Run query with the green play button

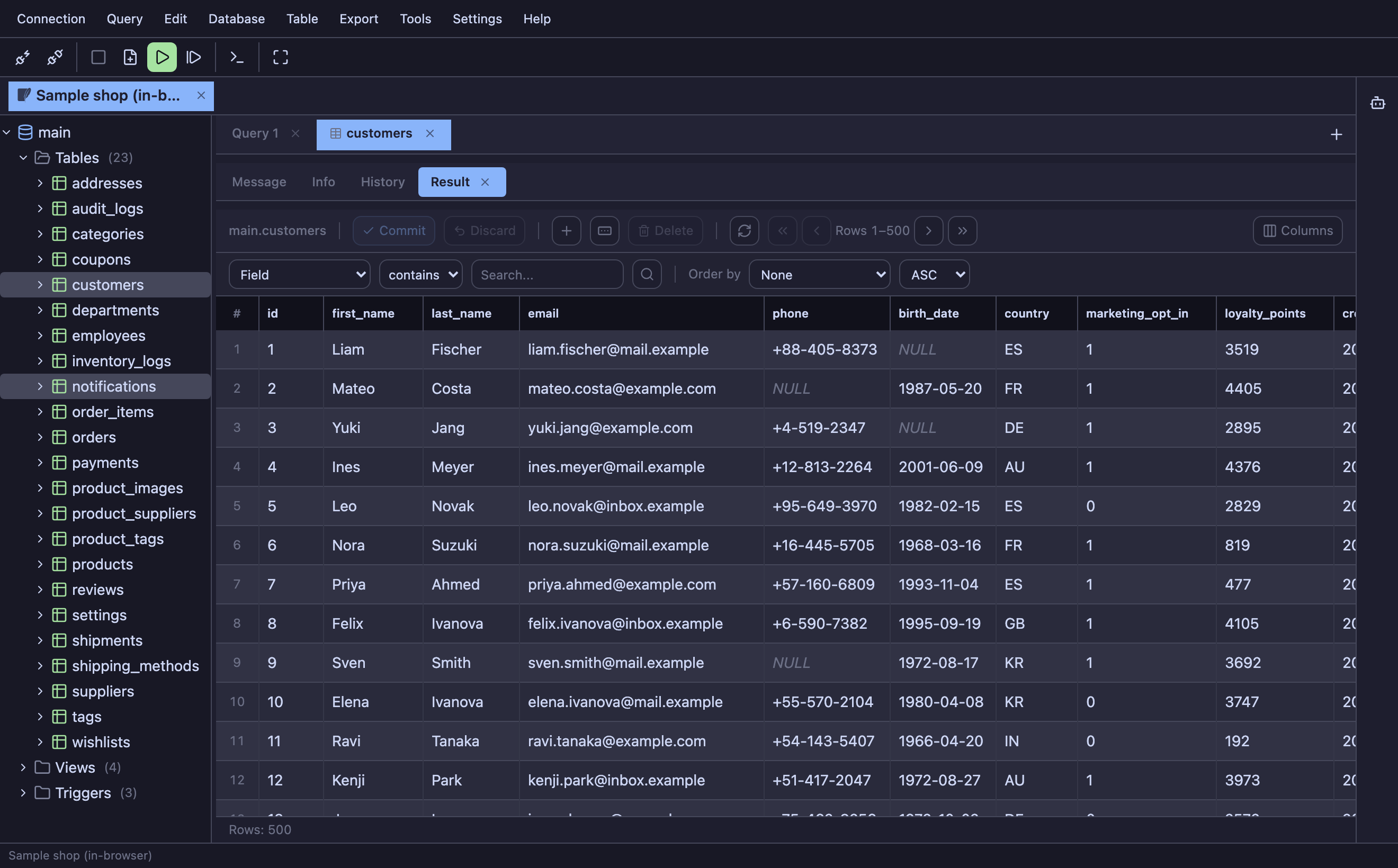point(162,57)
